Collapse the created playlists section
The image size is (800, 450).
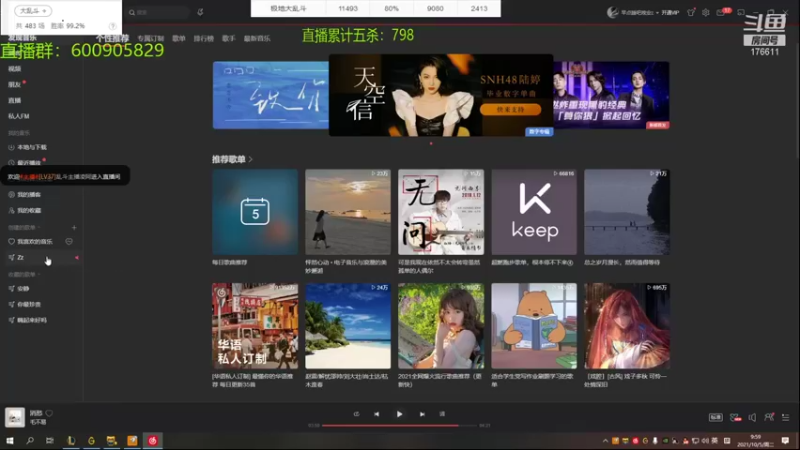pyautogui.click(x=24, y=228)
